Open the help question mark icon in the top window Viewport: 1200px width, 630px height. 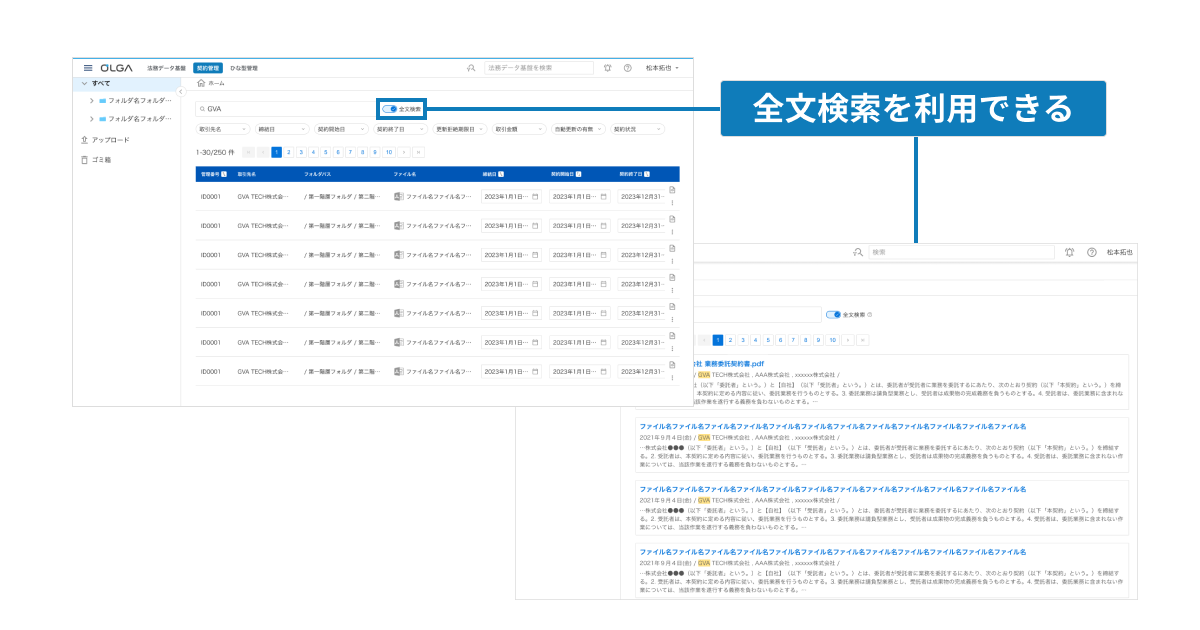[x=627, y=68]
